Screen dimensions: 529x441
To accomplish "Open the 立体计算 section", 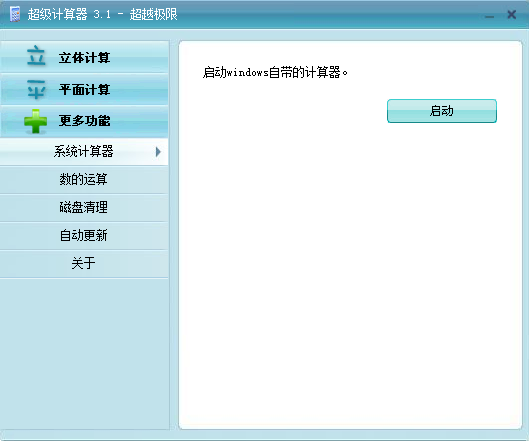I will pos(84,57).
